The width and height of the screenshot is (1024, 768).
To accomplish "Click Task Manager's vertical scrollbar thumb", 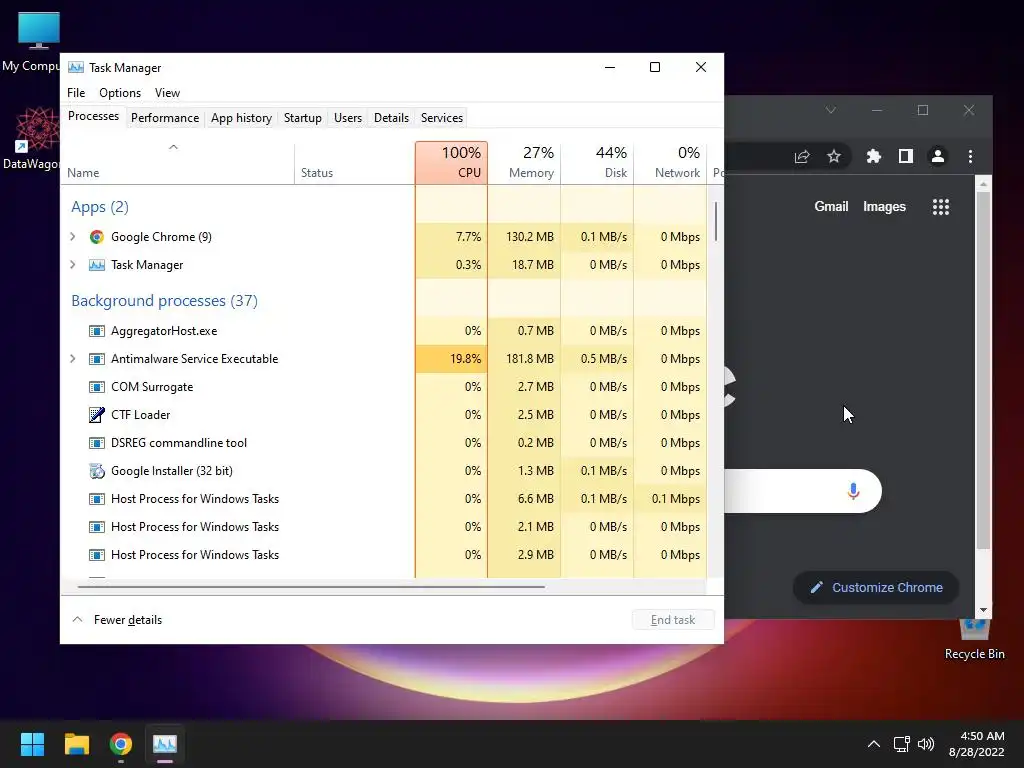I will [716, 221].
